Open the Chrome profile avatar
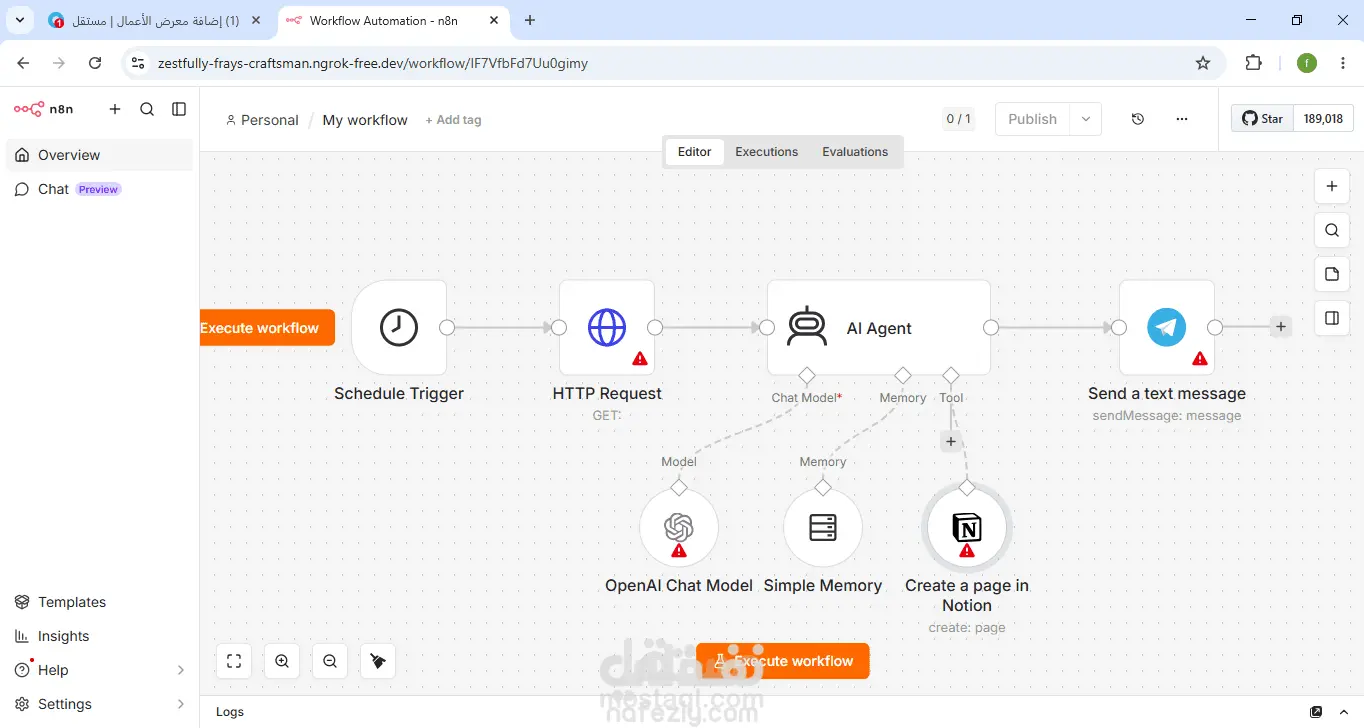Image resolution: width=1364 pixels, height=728 pixels. point(1307,63)
